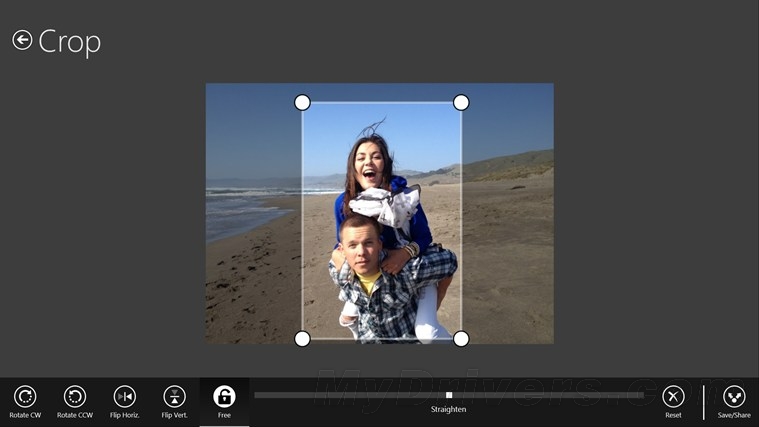Click left end of Straighten slider track
The height and width of the screenshot is (427, 759).
pos(258,395)
